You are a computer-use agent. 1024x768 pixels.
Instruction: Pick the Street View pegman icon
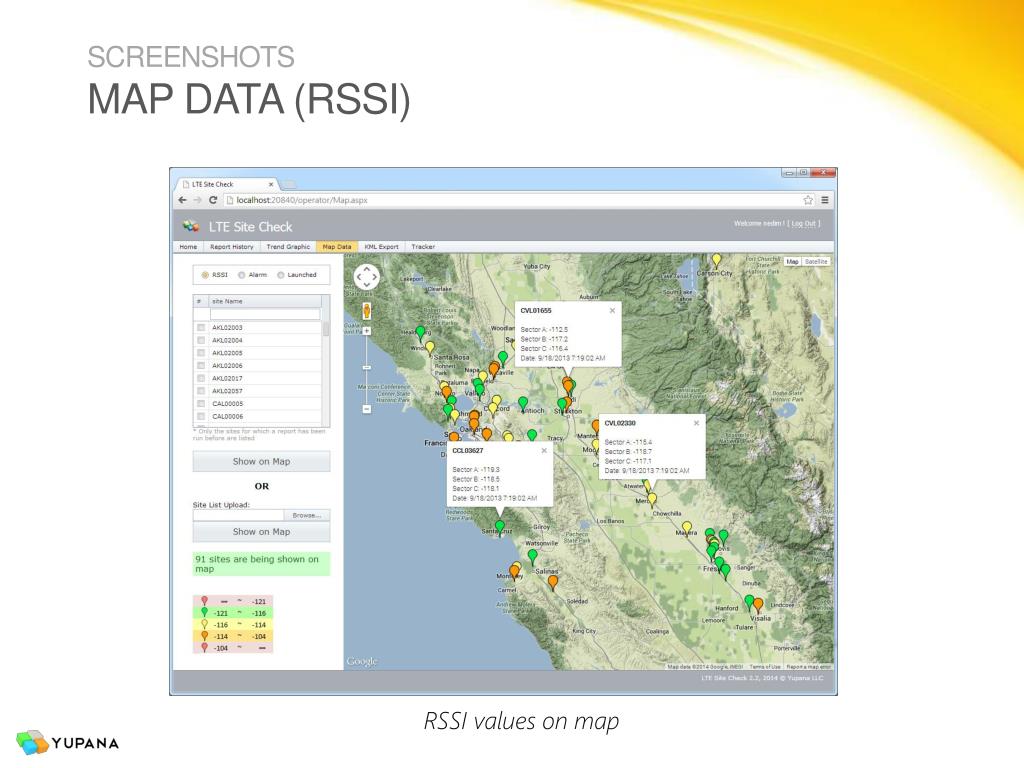[367, 311]
